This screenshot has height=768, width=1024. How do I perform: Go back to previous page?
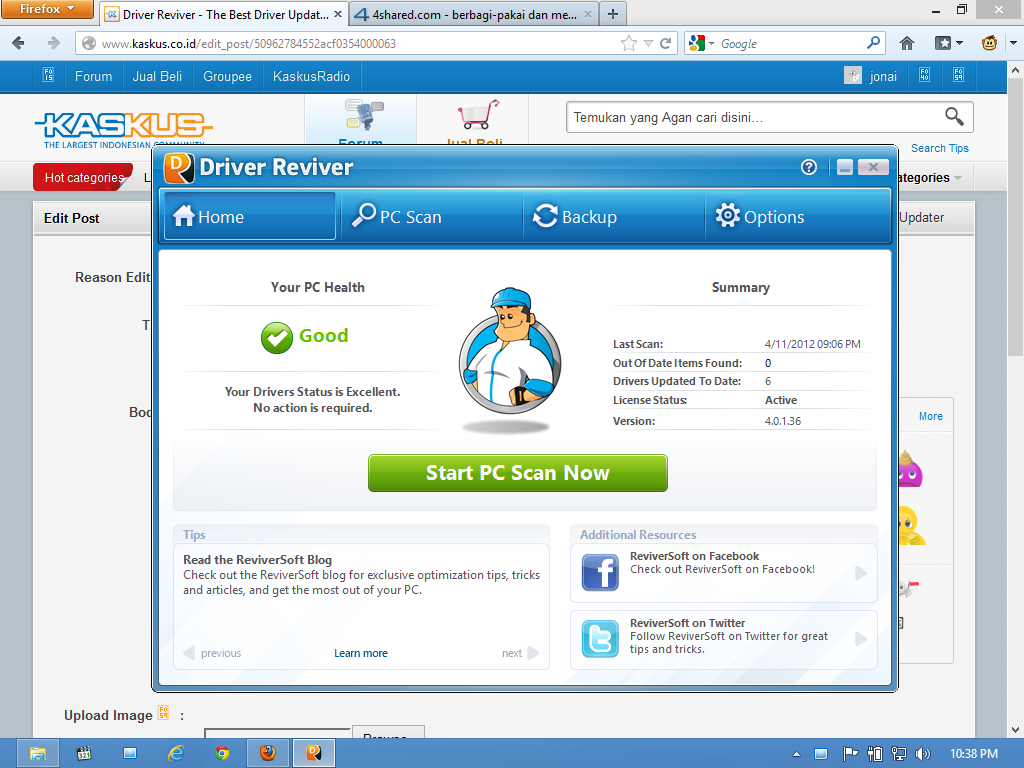coord(18,43)
